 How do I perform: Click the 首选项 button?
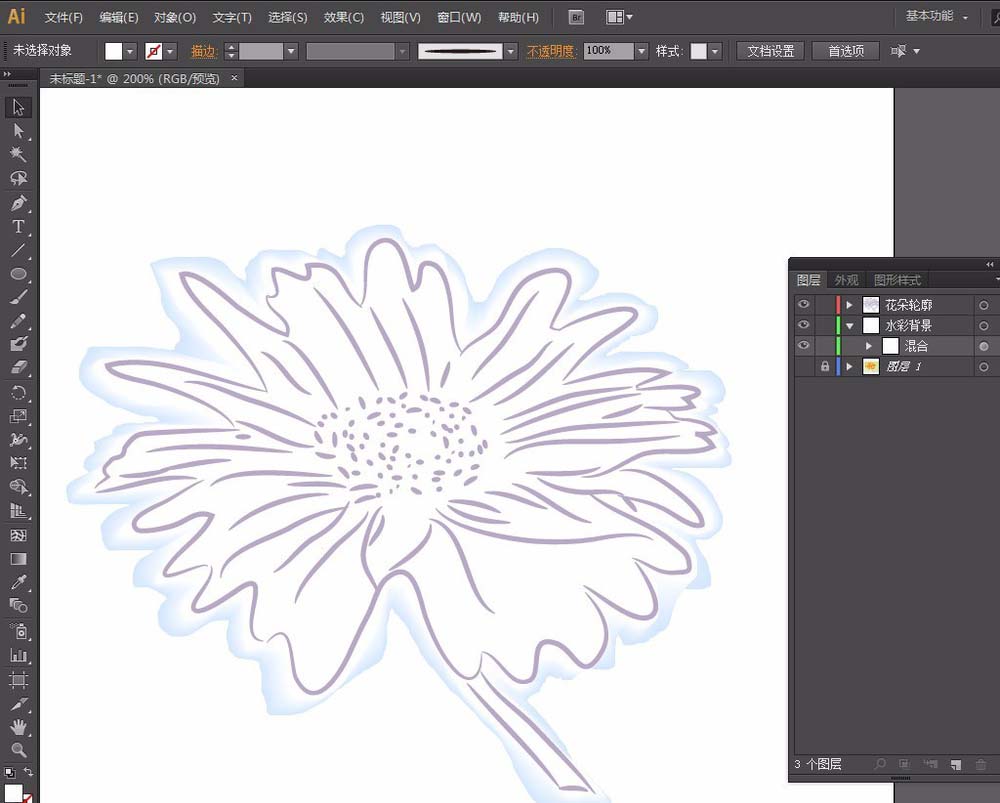coord(845,51)
